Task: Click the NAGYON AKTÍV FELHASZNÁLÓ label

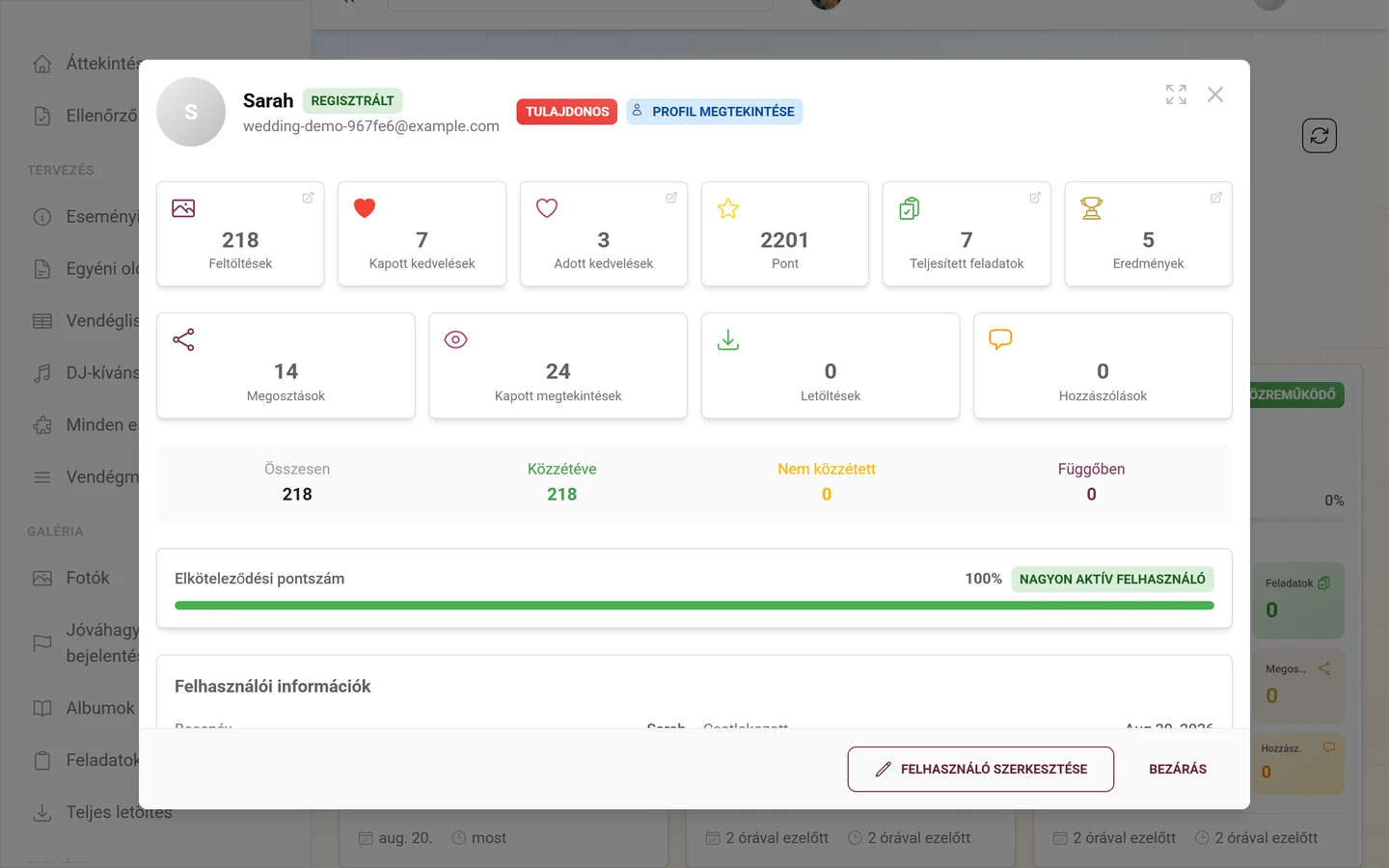Action: pyautogui.click(x=1112, y=580)
